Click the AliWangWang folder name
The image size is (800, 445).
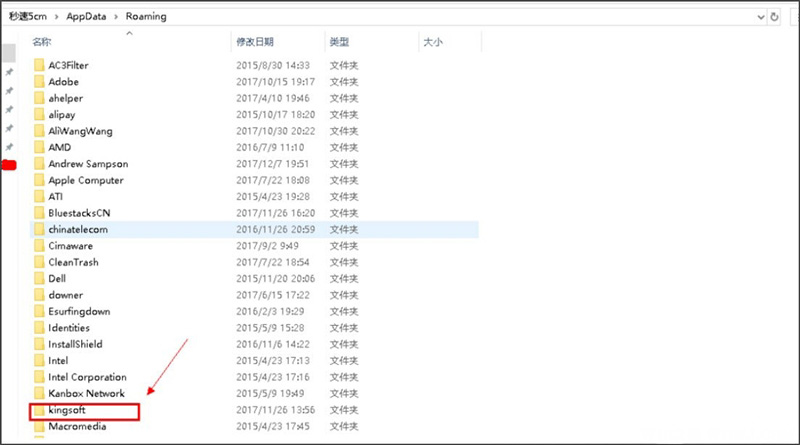click(x=81, y=131)
